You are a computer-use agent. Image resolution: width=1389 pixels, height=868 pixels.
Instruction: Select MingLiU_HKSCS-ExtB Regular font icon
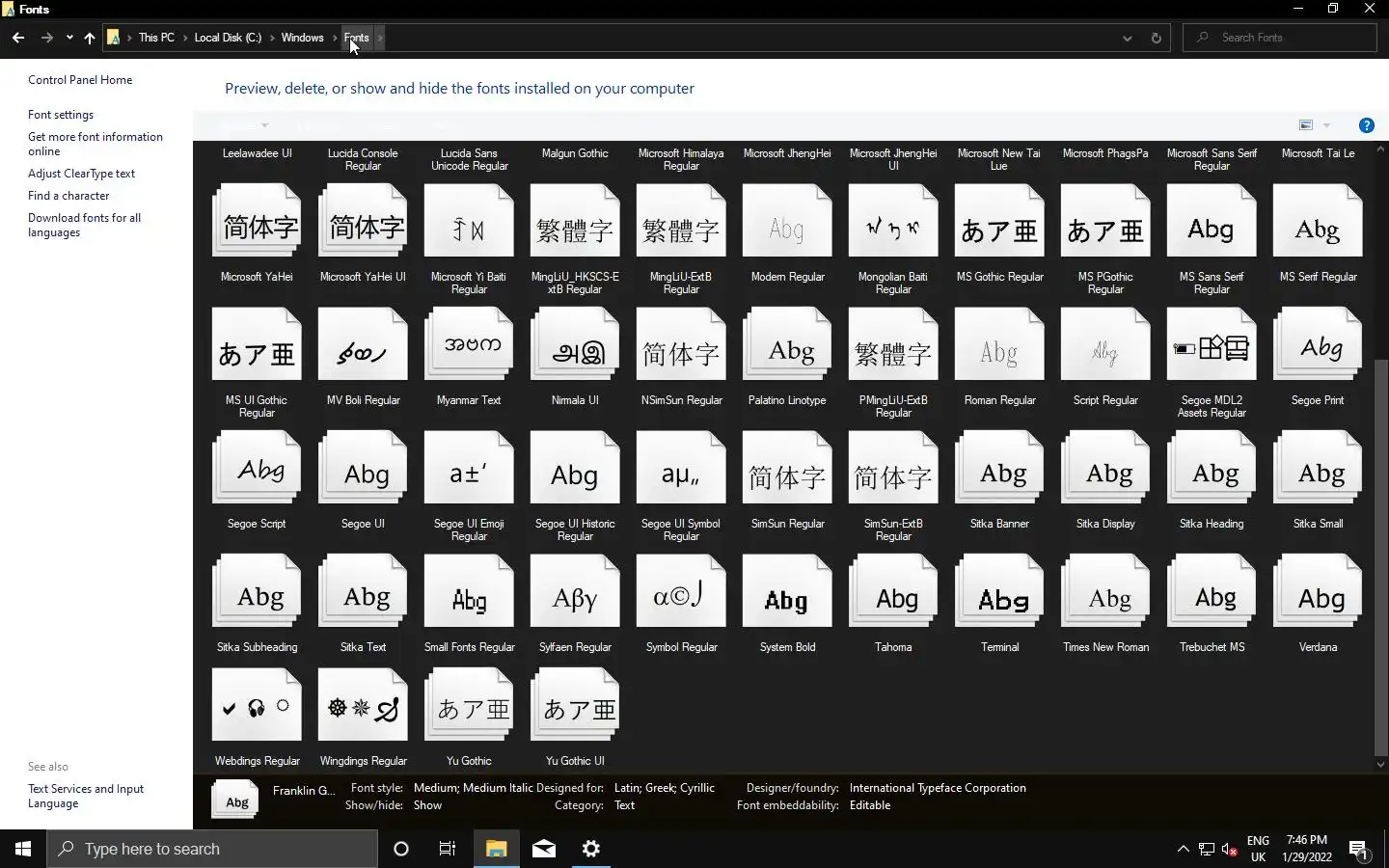[575, 221]
